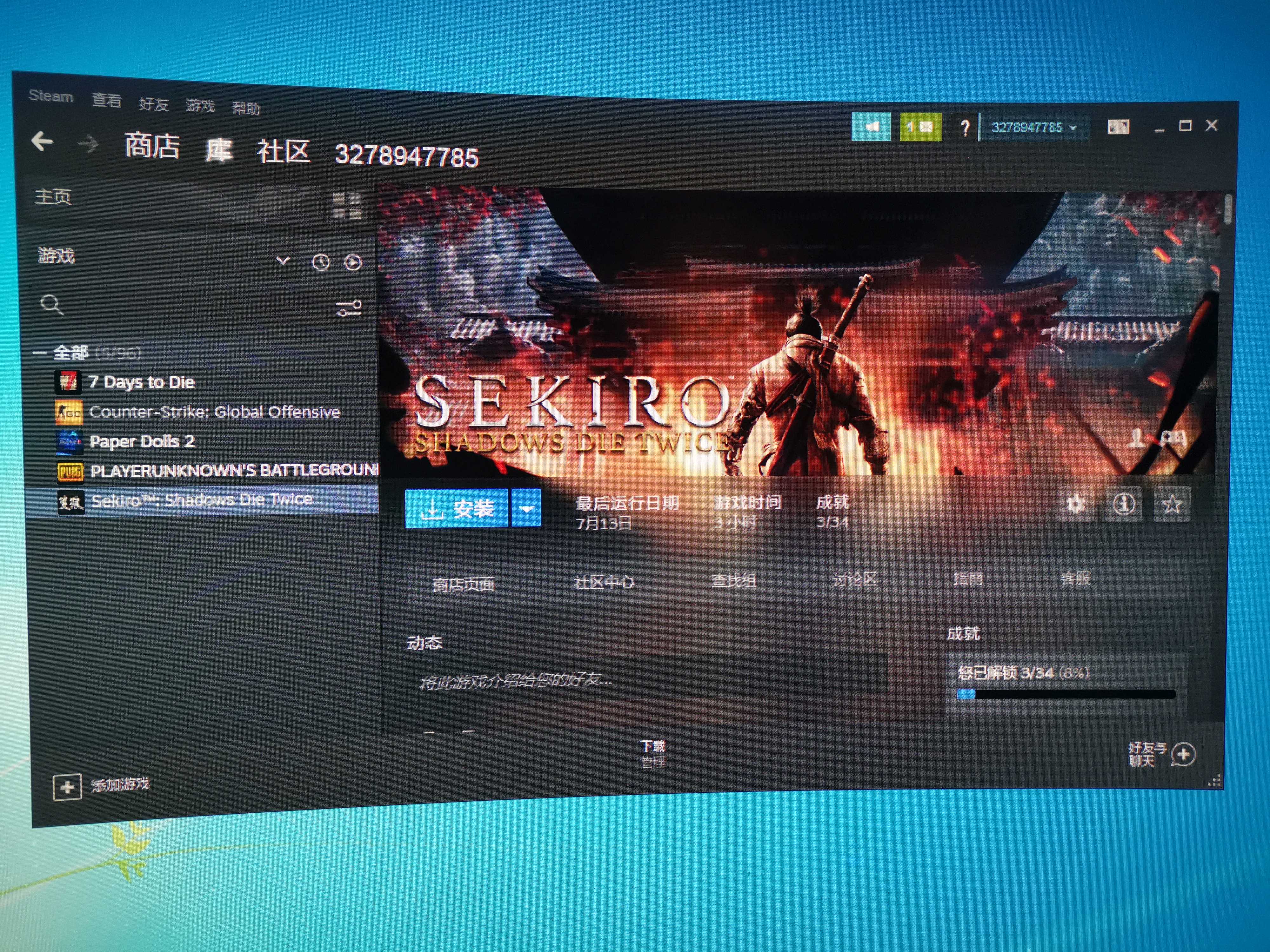Open the 客服 support link
The height and width of the screenshot is (952, 1270).
pos(1075,578)
